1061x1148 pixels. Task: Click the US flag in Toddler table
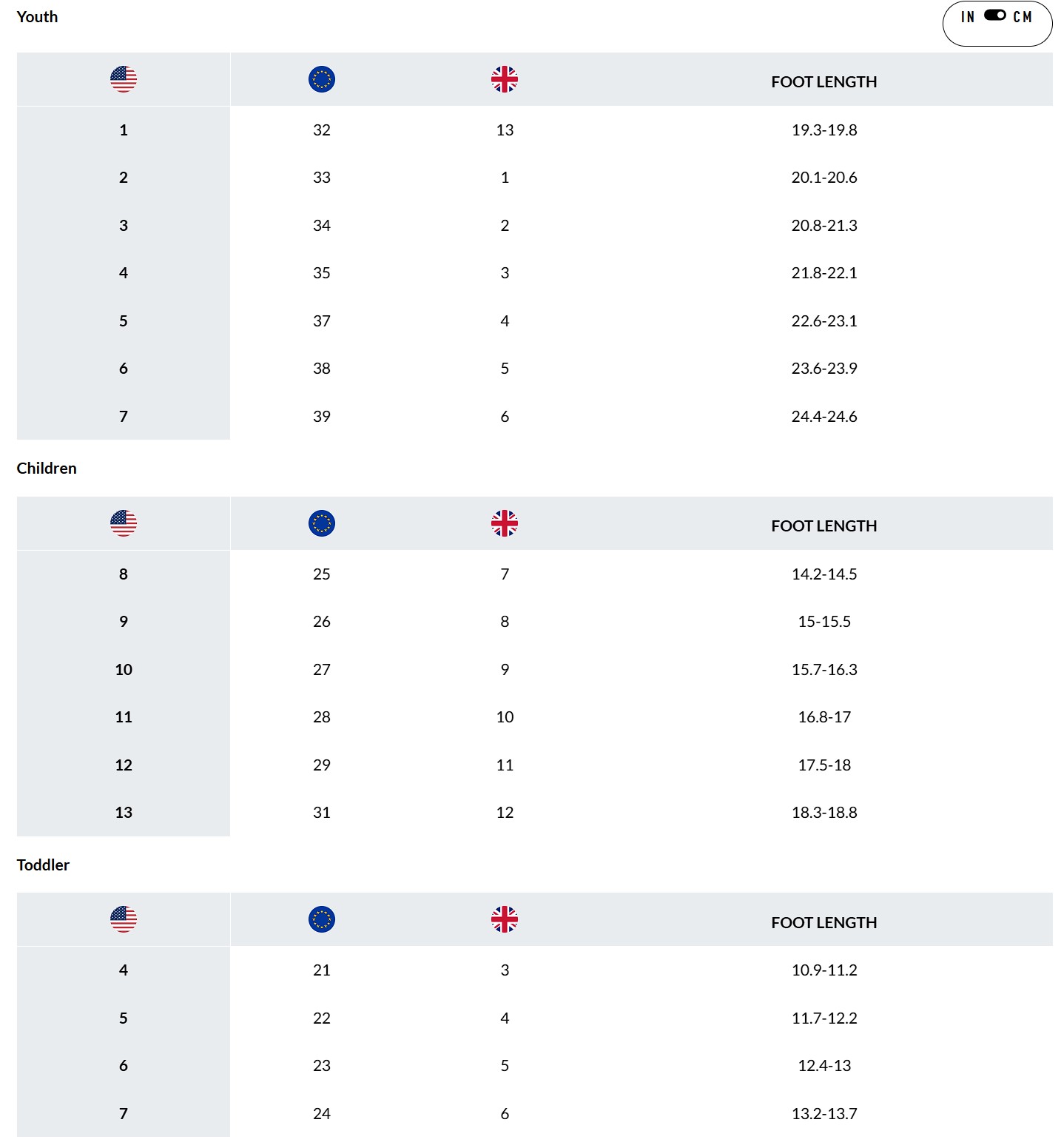(x=124, y=919)
